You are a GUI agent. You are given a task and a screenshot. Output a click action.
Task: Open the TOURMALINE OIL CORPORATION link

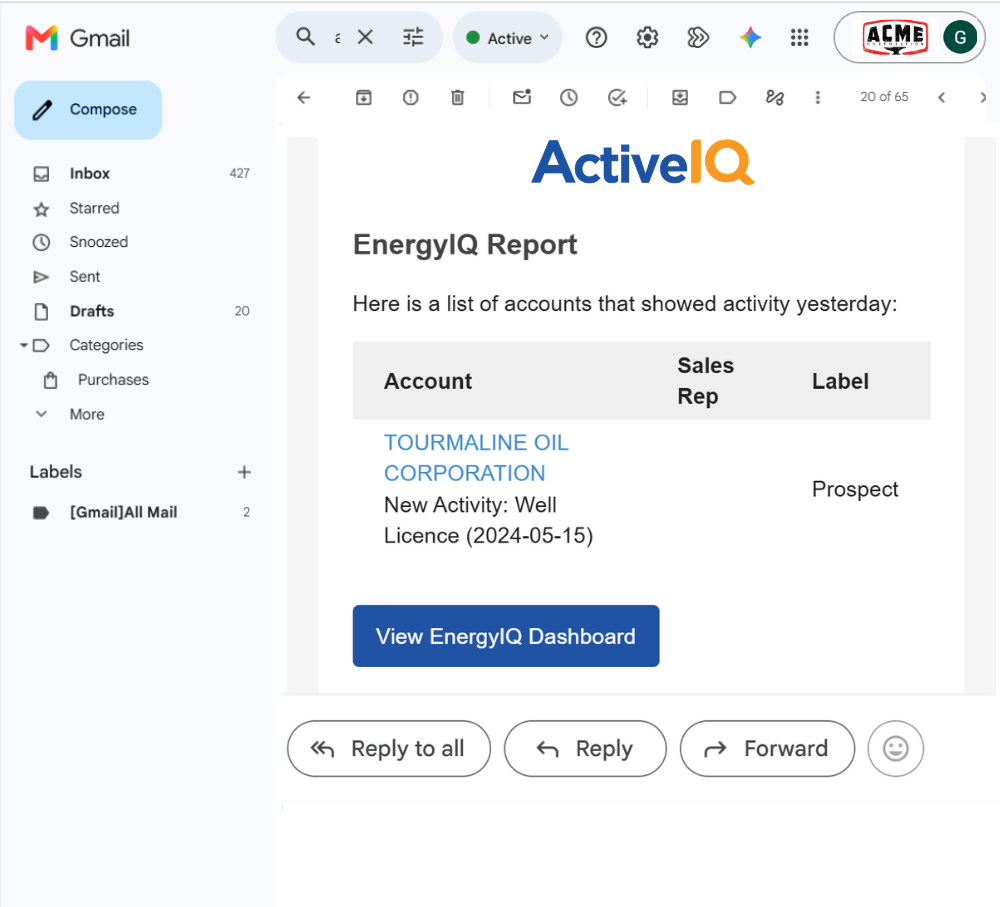476,458
